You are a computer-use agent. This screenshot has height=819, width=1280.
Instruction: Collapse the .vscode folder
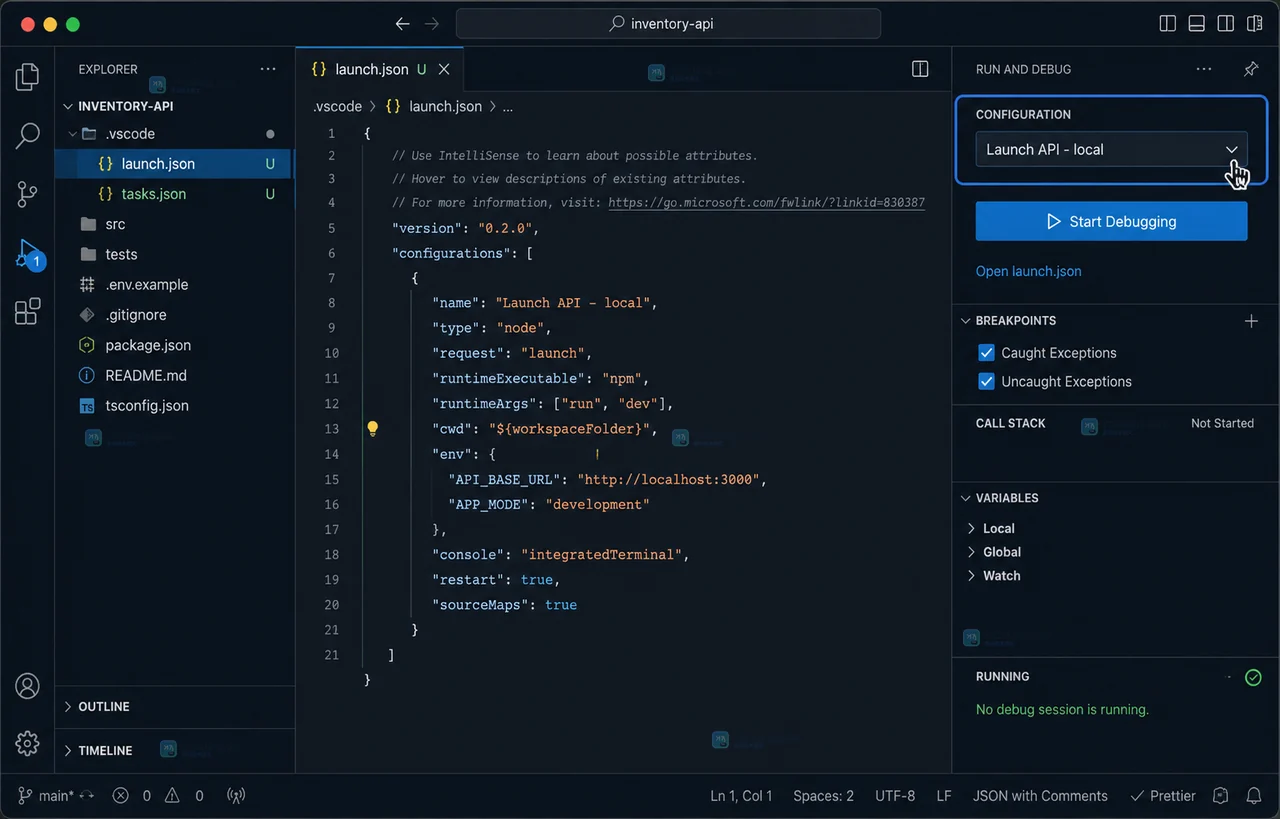73,134
